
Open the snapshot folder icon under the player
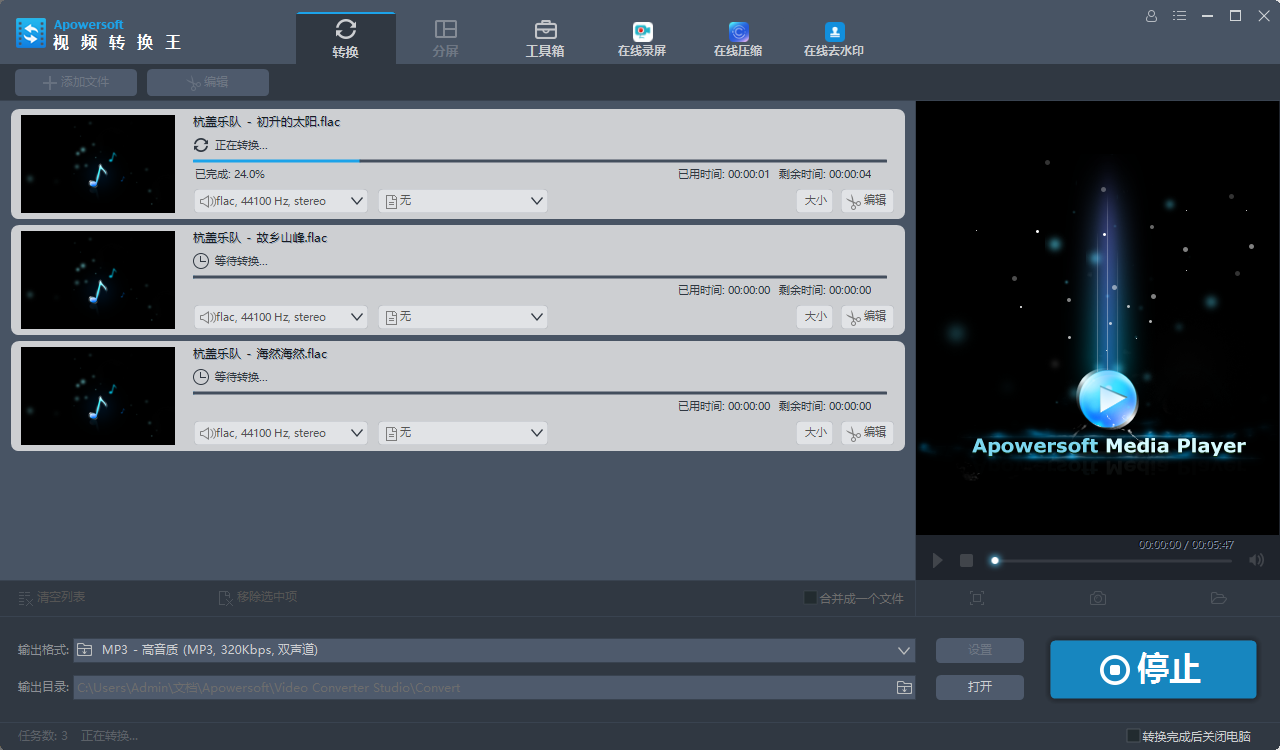(1218, 598)
